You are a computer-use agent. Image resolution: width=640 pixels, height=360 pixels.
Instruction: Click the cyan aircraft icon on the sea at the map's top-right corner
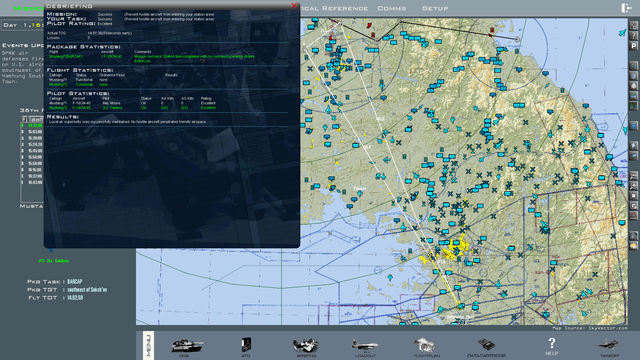(622, 33)
